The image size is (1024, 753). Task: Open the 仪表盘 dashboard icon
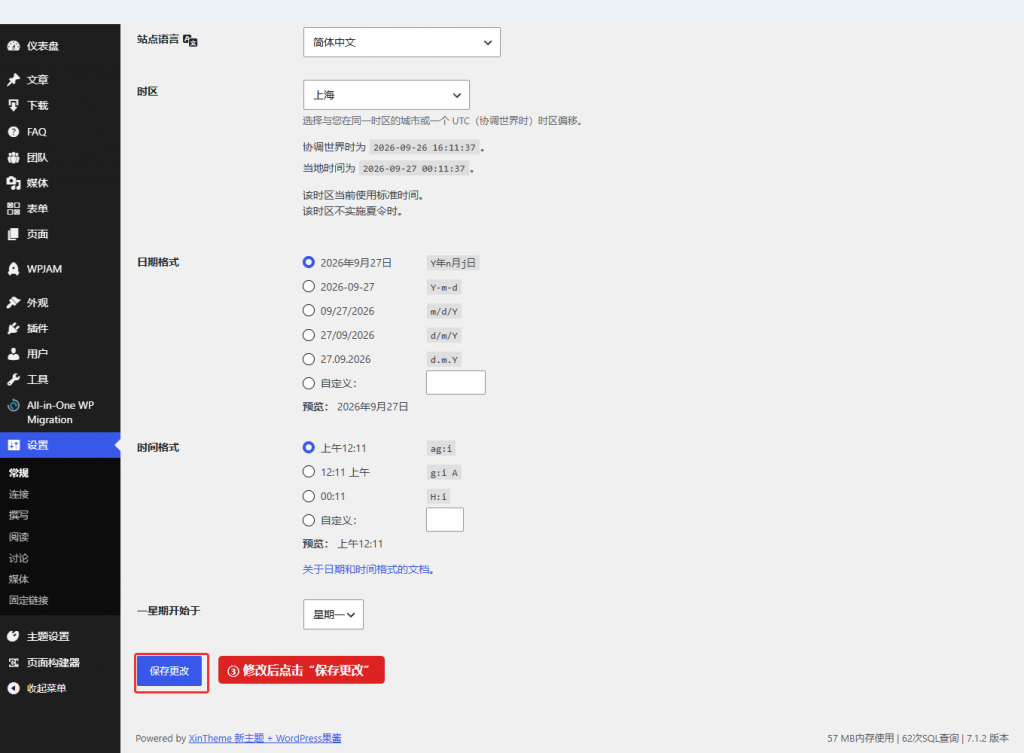[13, 46]
